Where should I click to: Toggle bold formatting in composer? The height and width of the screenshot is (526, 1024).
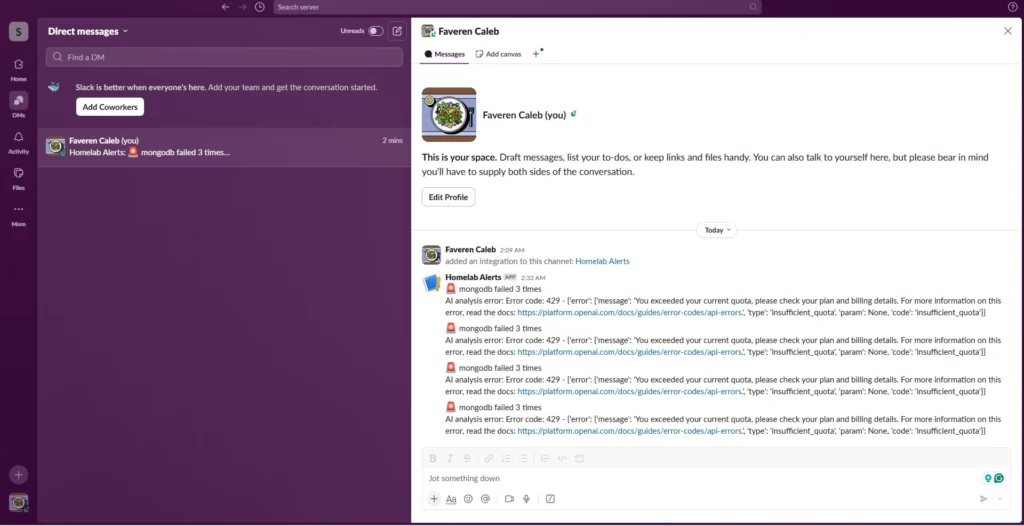tap(432, 459)
